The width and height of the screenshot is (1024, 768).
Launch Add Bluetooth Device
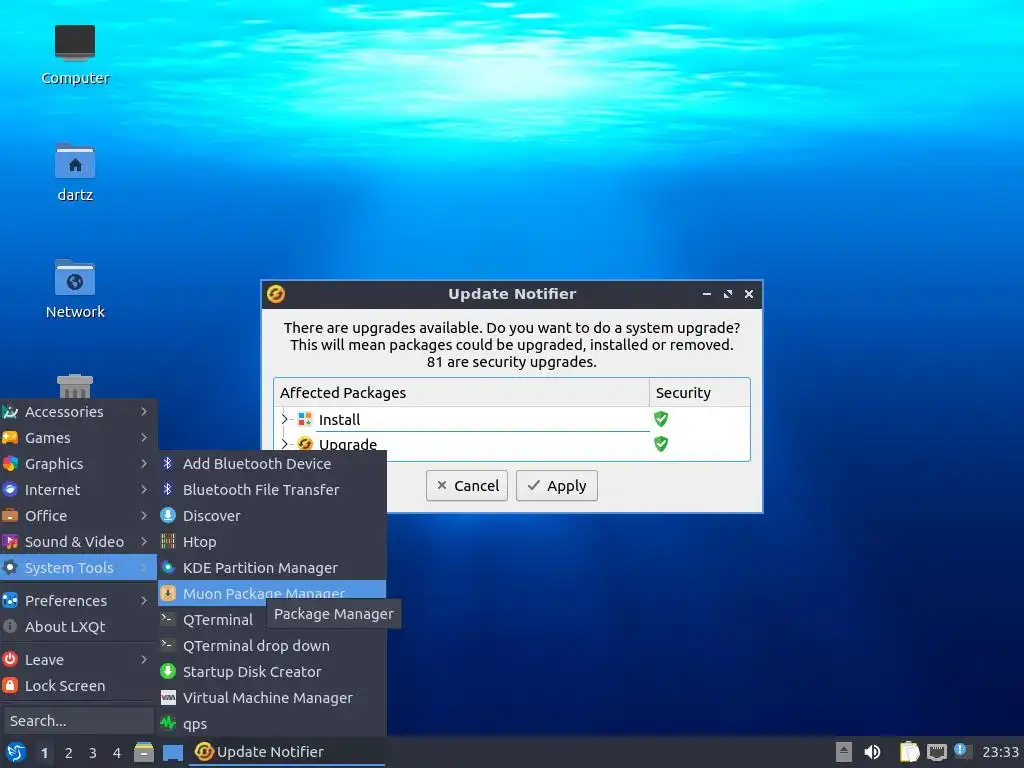tap(272, 464)
